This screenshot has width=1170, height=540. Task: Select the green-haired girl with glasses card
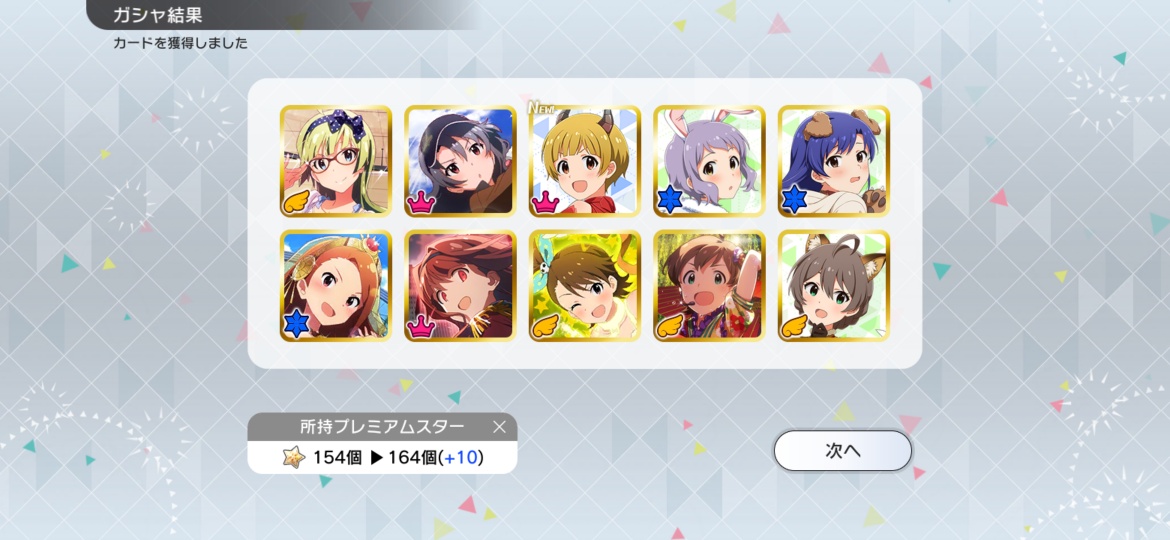click(336, 161)
